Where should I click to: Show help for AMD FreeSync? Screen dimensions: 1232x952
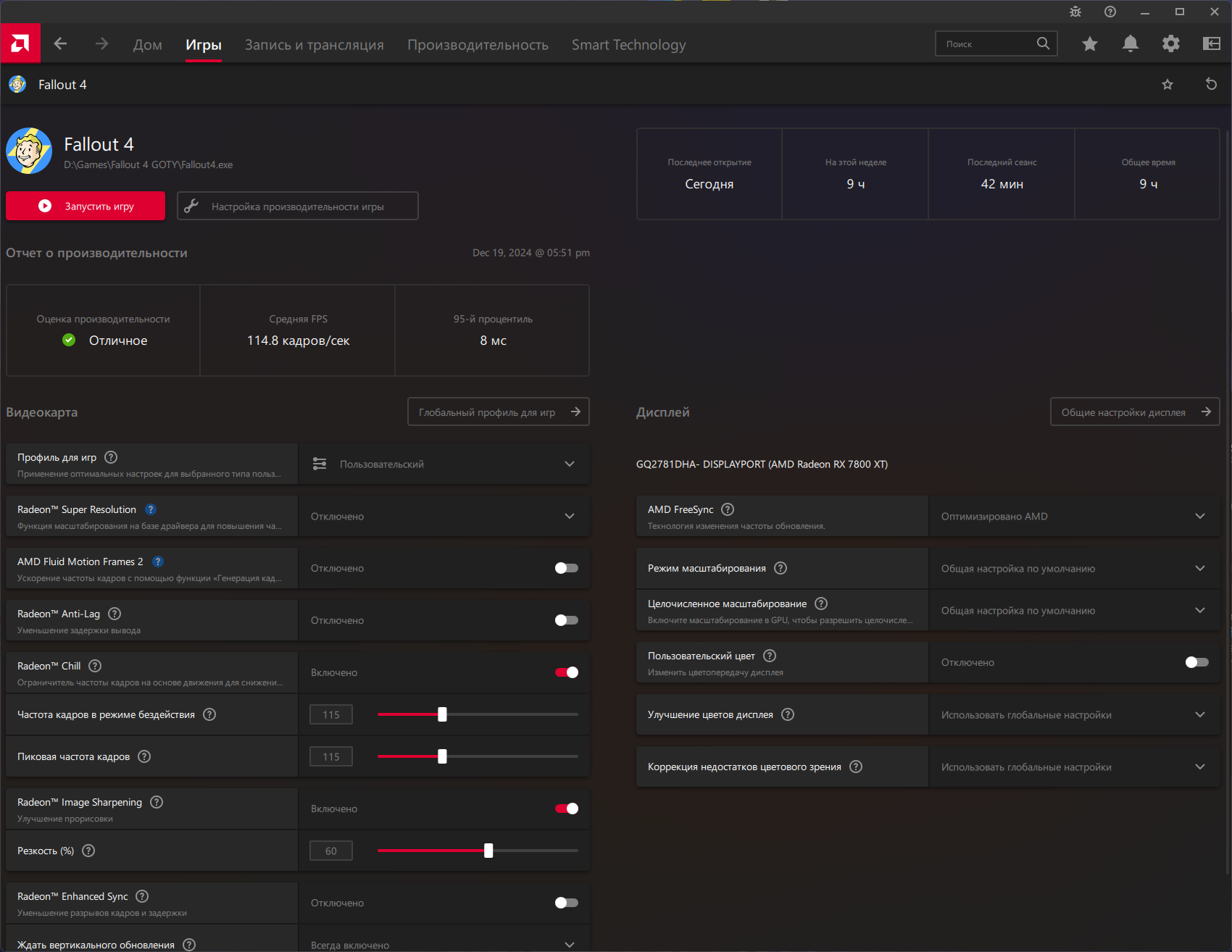[728, 509]
